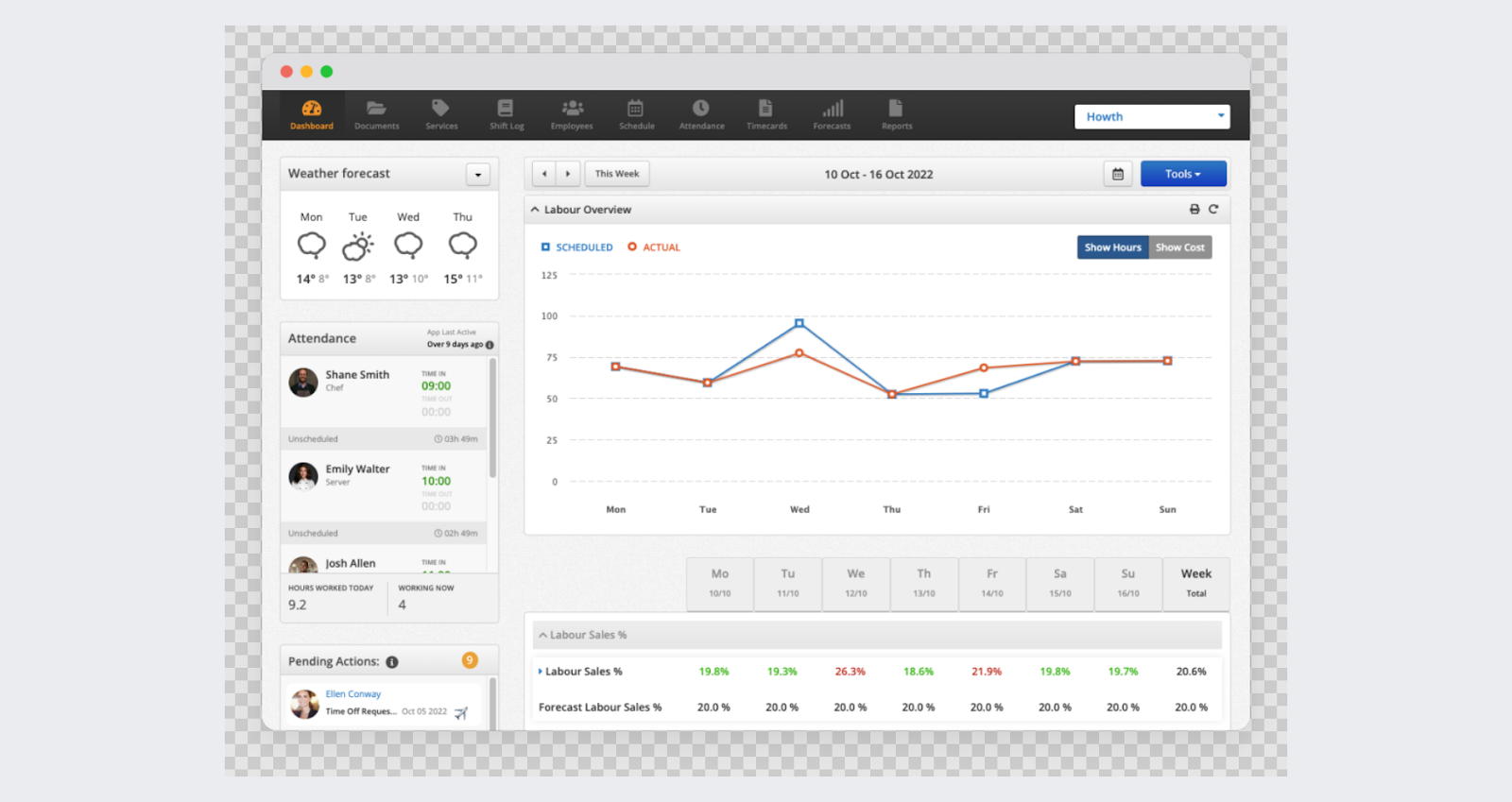Click Monday's cloudy weather icon
Image resolution: width=1512 pixels, height=802 pixels.
tap(312, 246)
